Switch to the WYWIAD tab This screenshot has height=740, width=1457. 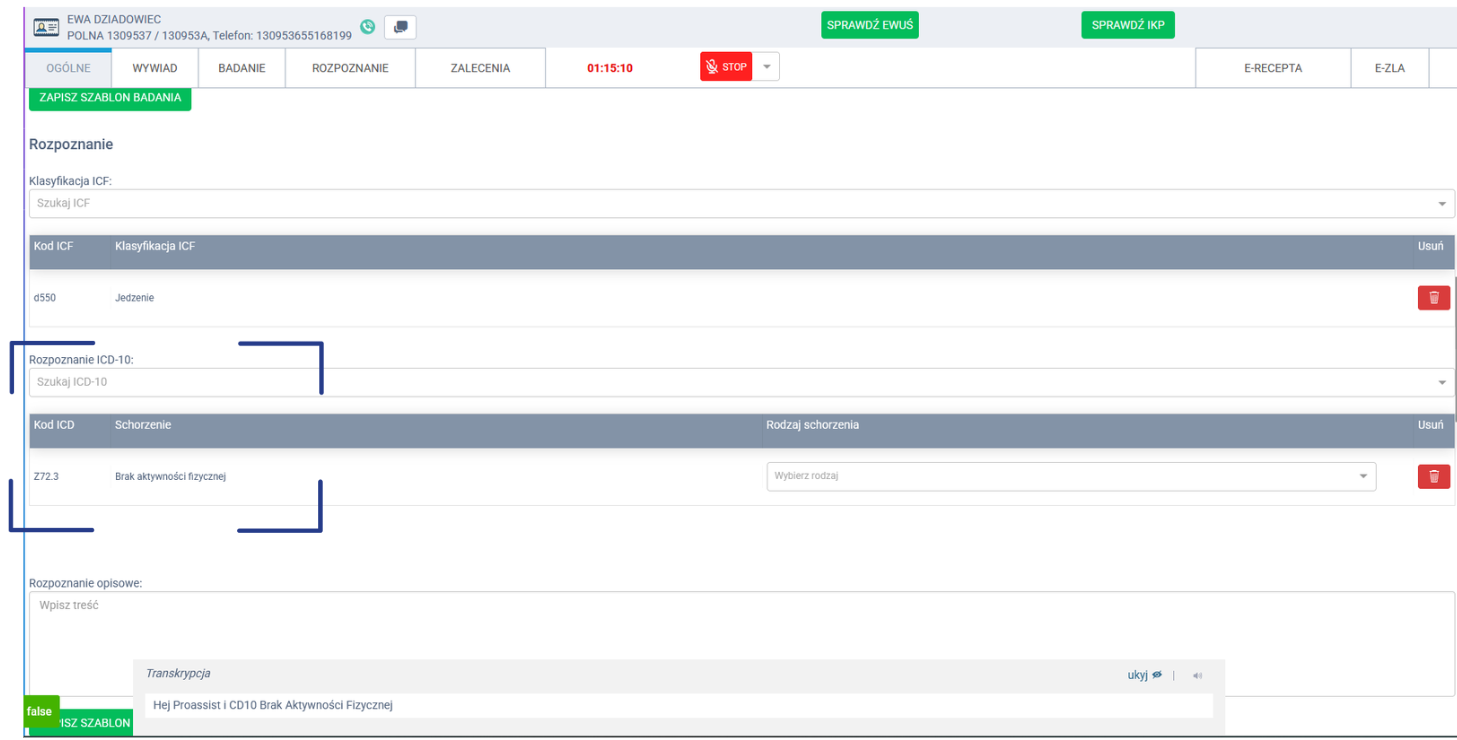tap(155, 68)
